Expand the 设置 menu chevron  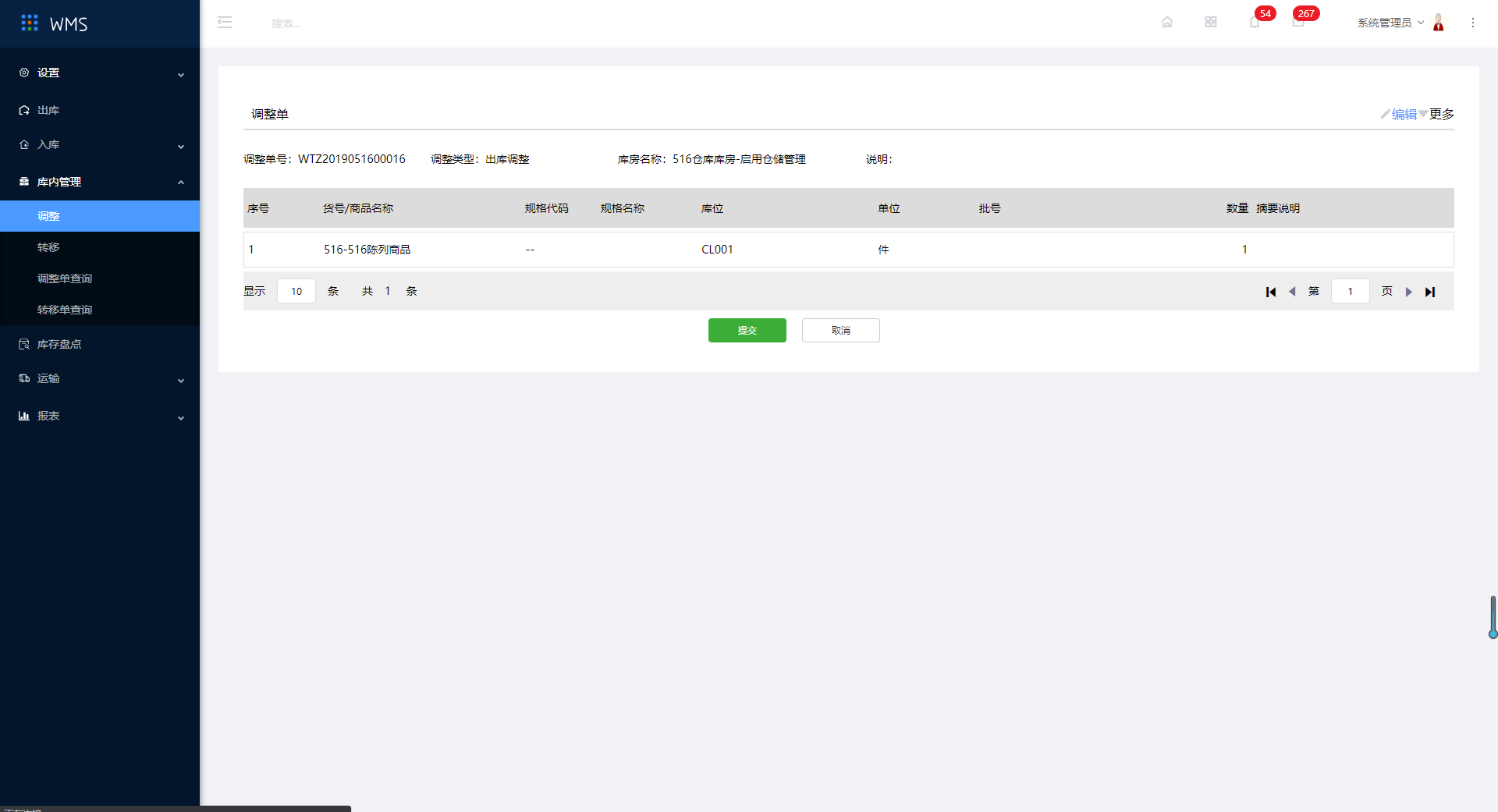(181, 75)
